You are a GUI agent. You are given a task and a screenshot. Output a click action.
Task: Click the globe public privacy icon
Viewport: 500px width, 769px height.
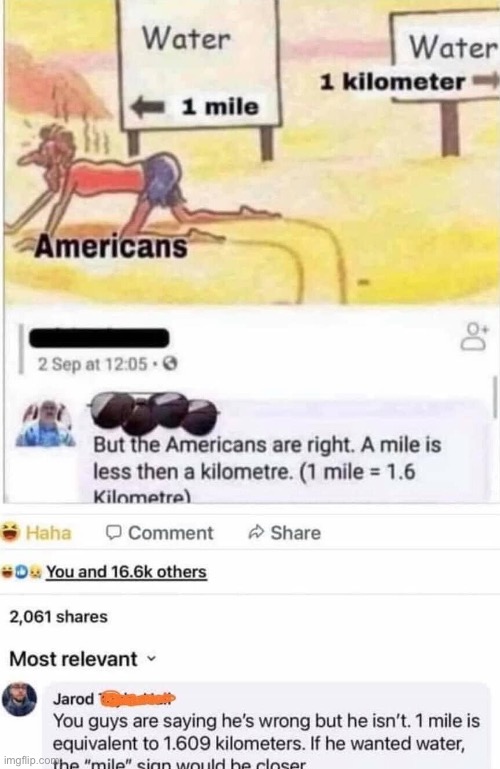point(170,364)
